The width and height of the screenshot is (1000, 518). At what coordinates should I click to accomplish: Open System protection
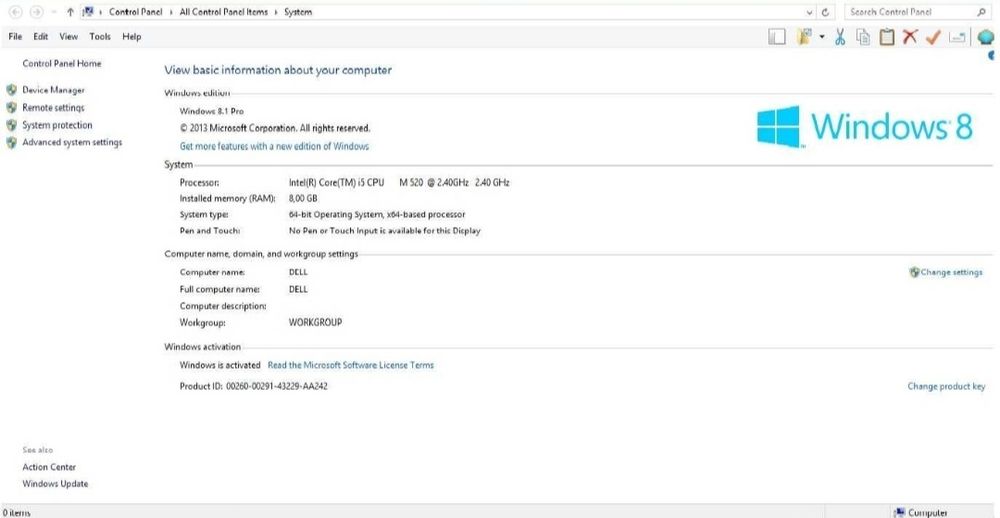(x=57, y=126)
